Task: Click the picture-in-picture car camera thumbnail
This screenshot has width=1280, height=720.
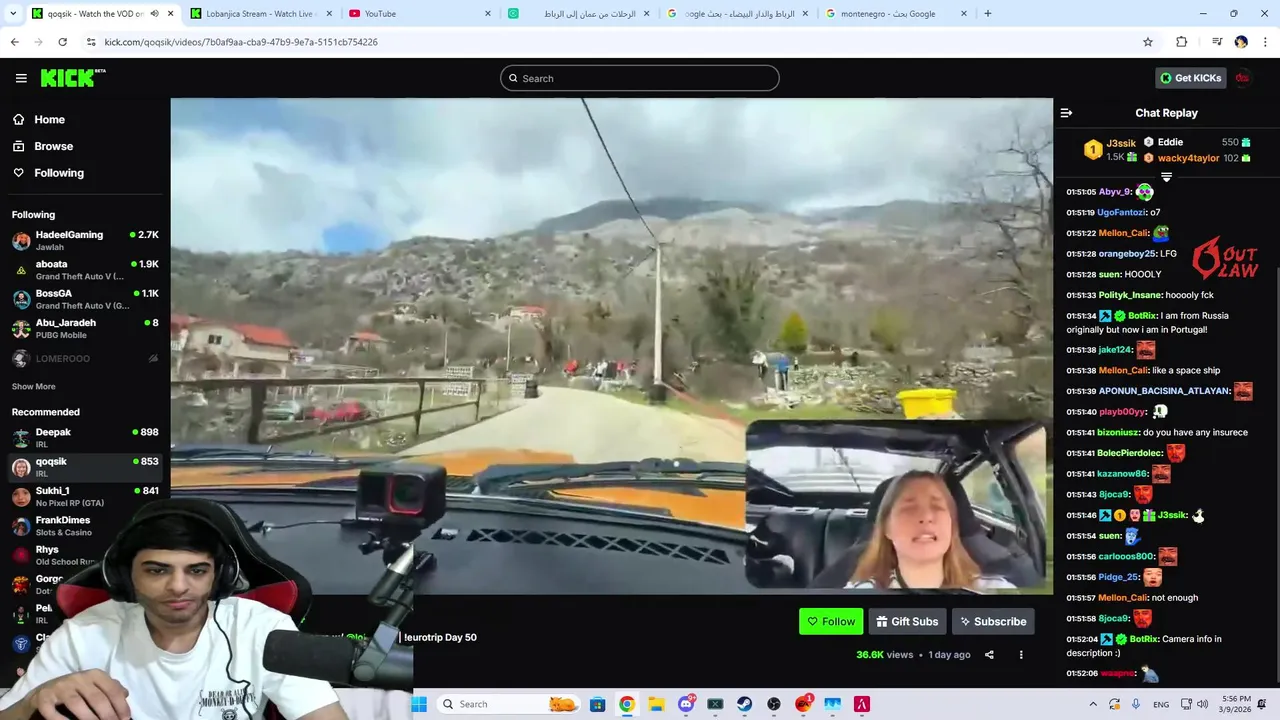Action: click(x=896, y=505)
